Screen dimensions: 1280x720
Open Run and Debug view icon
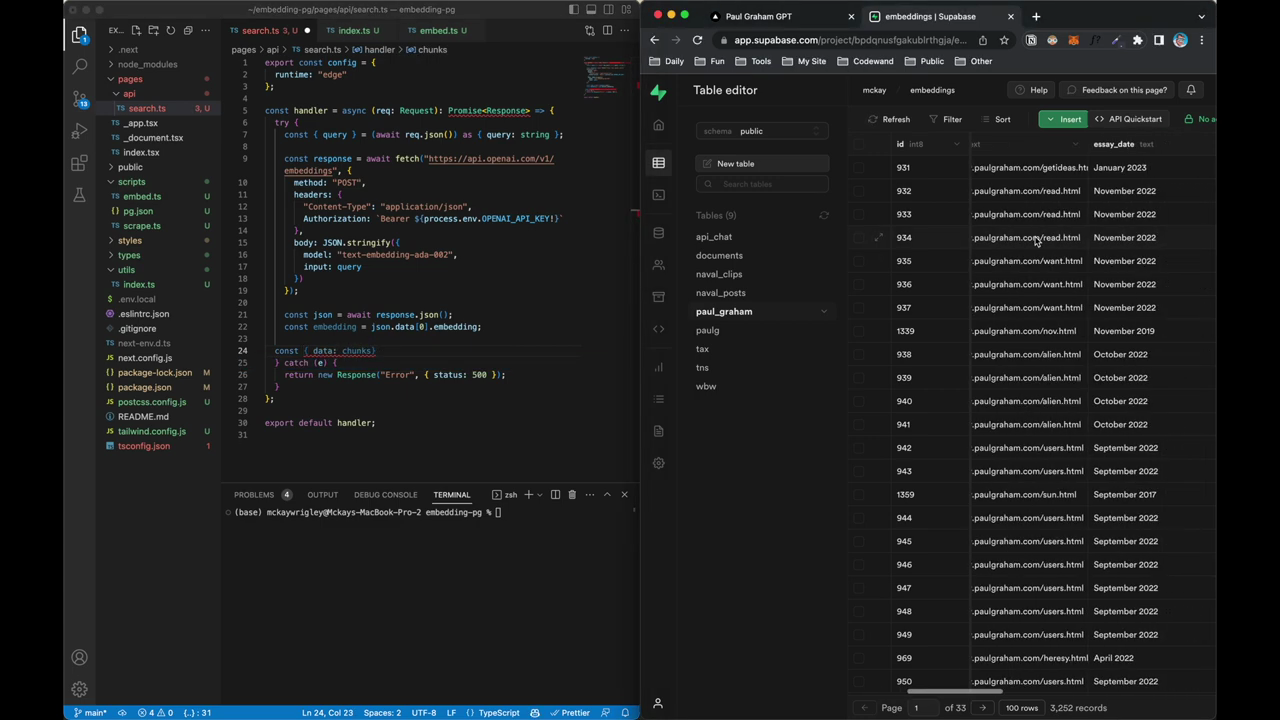[x=79, y=131]
